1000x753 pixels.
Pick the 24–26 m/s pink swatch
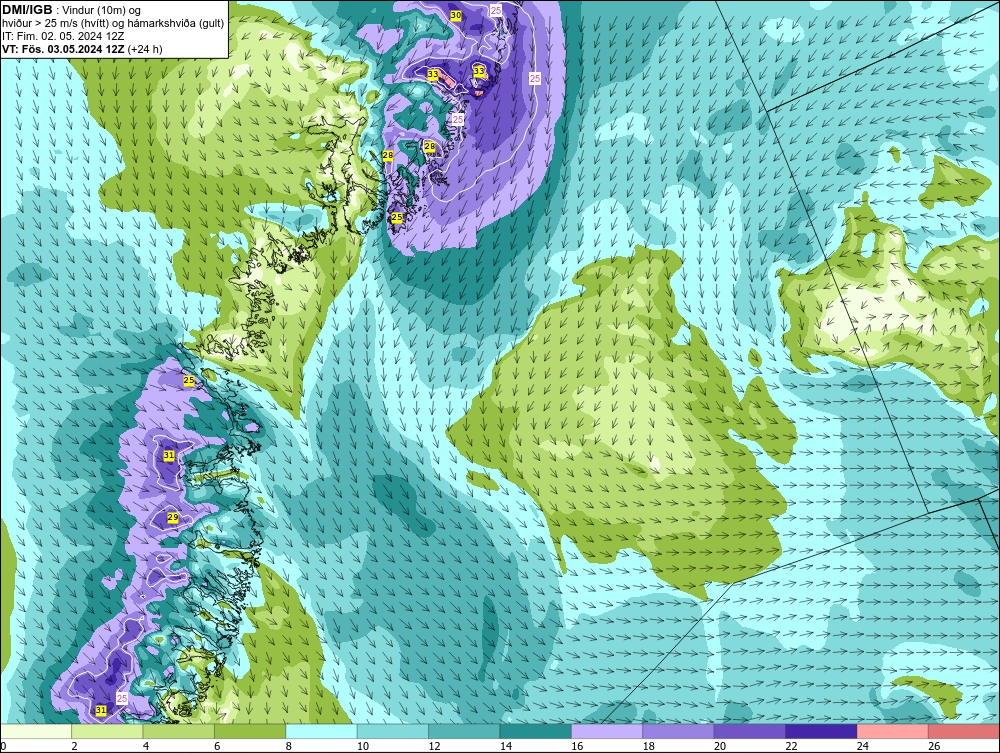(893, 731)
